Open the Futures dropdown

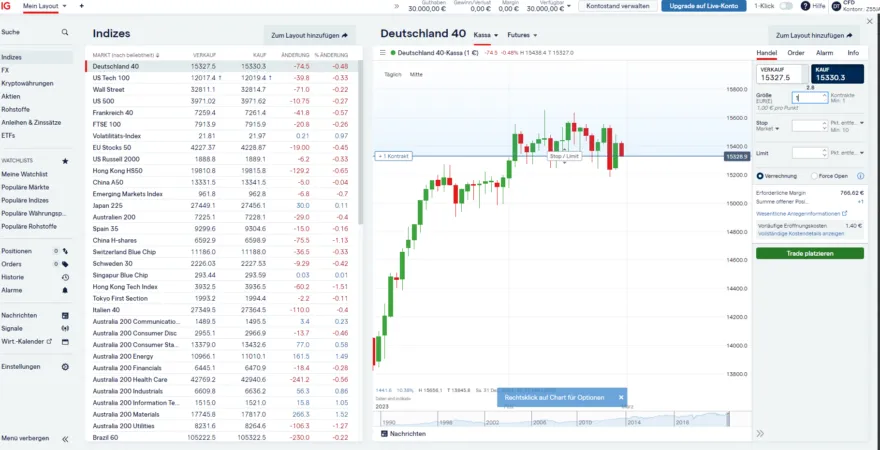pyautogui.click(x=521, y=34)
